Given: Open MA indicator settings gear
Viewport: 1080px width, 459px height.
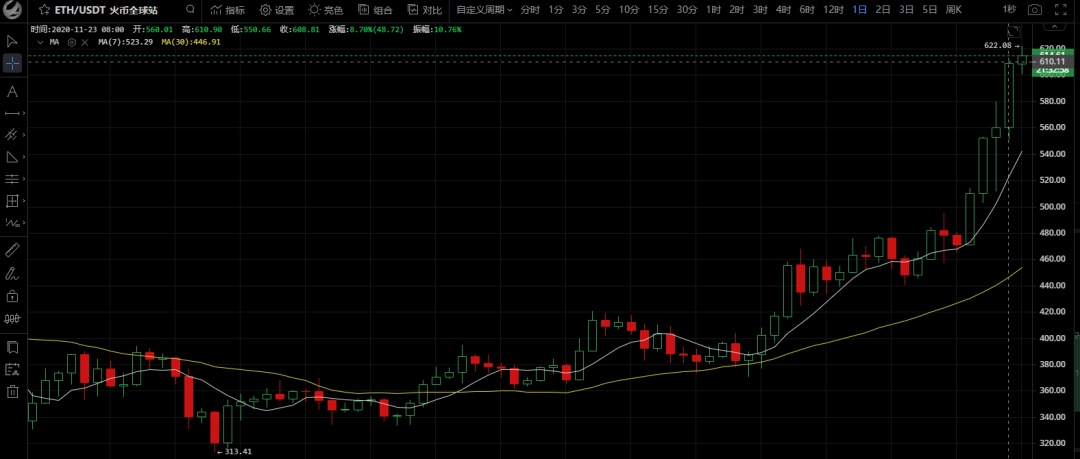Looking at the screenshot, I should [72, 42].
